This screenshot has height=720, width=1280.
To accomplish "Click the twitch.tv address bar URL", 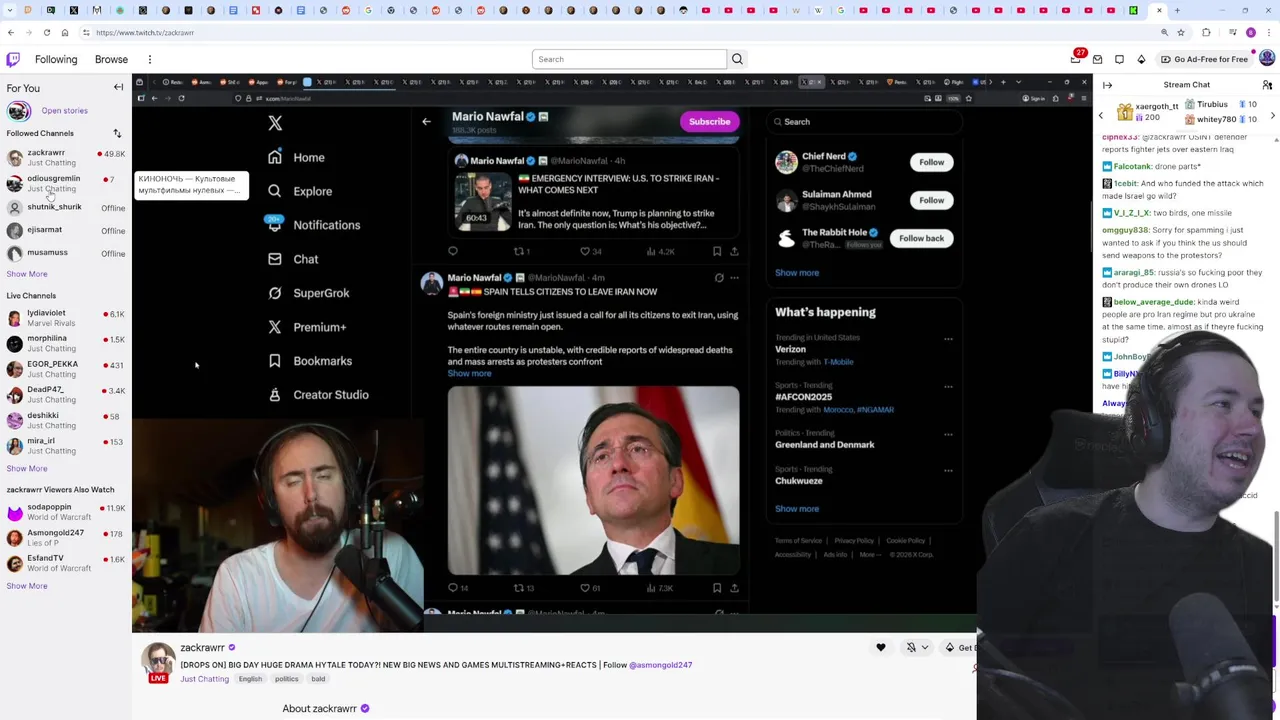I will (145, 33).
